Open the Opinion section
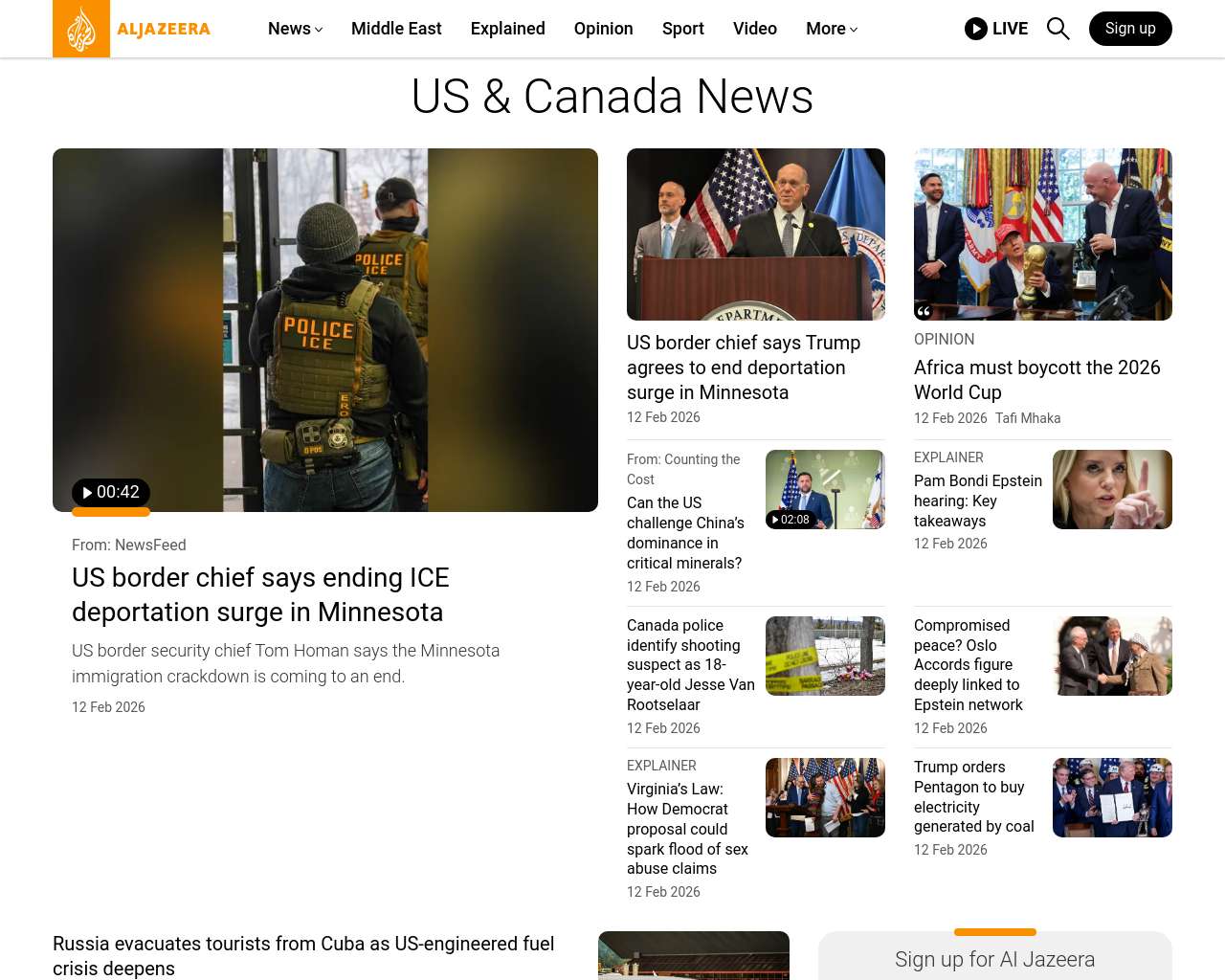 pos(604,29)
